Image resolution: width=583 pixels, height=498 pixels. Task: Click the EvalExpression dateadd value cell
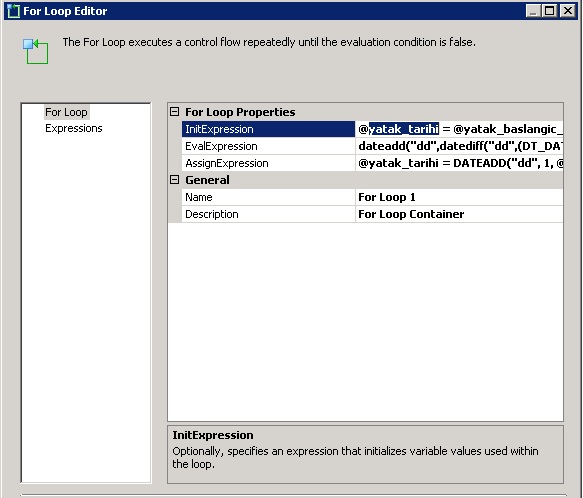[459, 146]
